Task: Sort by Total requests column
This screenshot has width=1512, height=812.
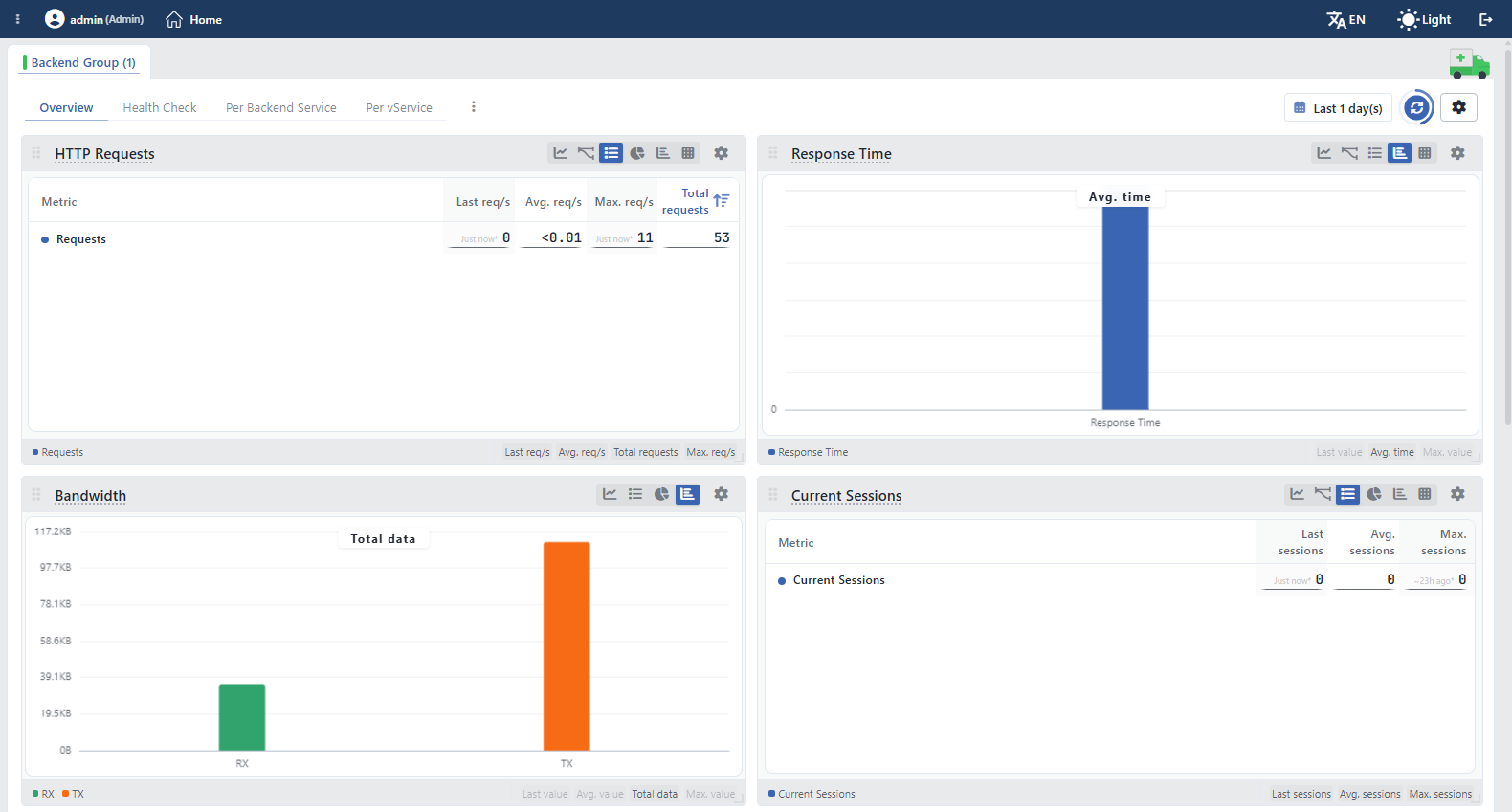Action: click(696, 201)
